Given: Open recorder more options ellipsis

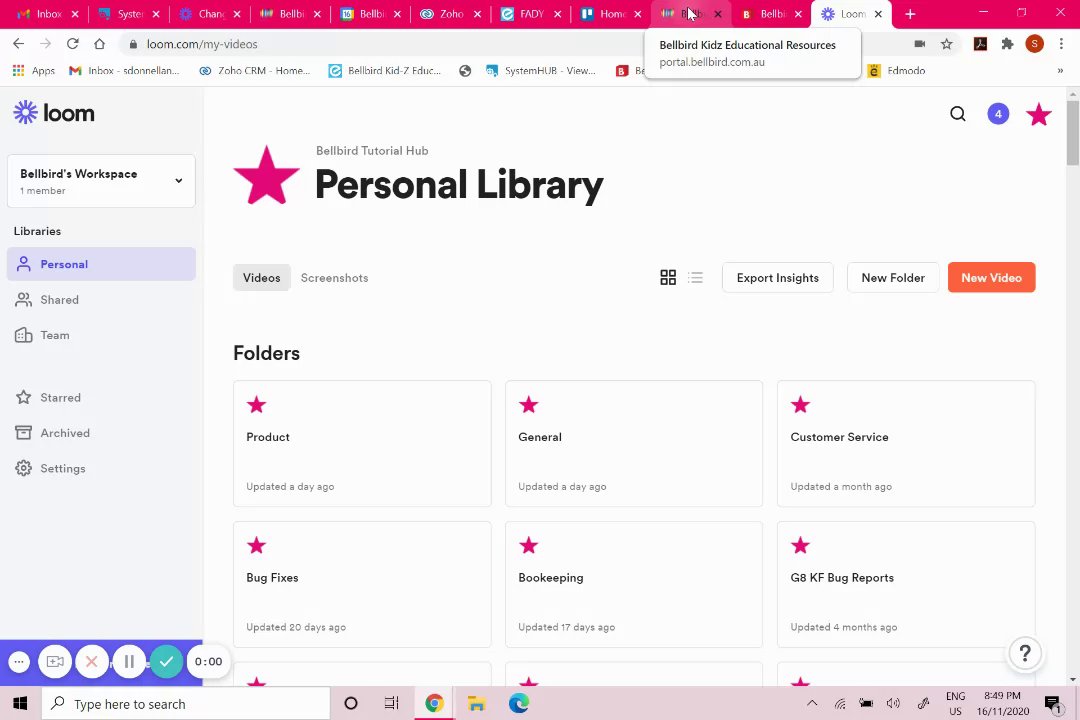Looking at the screenshot, I should click(x=19, y=661).
